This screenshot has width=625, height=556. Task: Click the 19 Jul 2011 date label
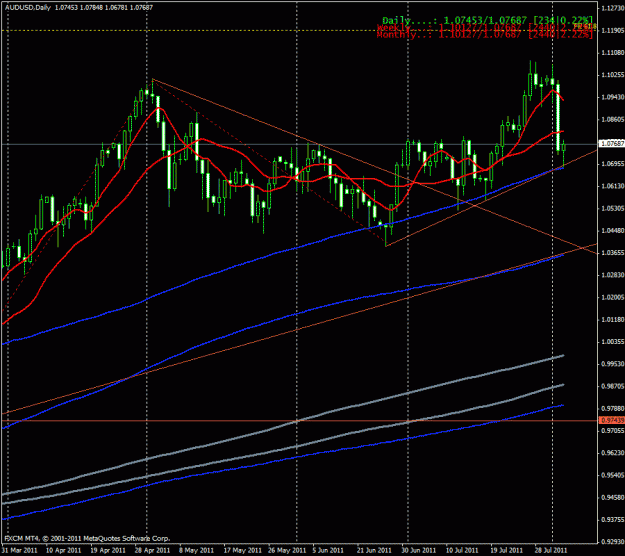coord(507,550)
